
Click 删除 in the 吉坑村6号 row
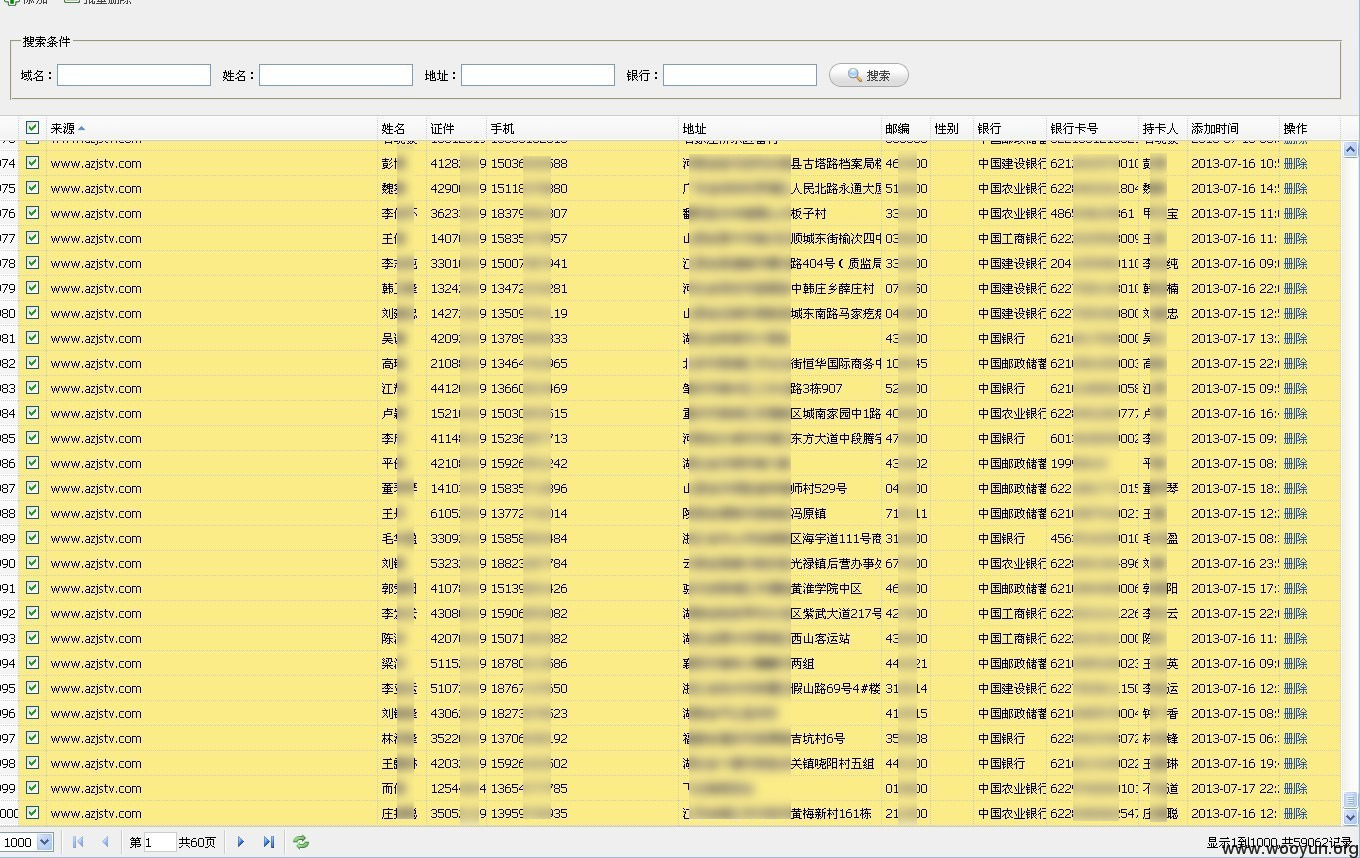click(1295, 739)
